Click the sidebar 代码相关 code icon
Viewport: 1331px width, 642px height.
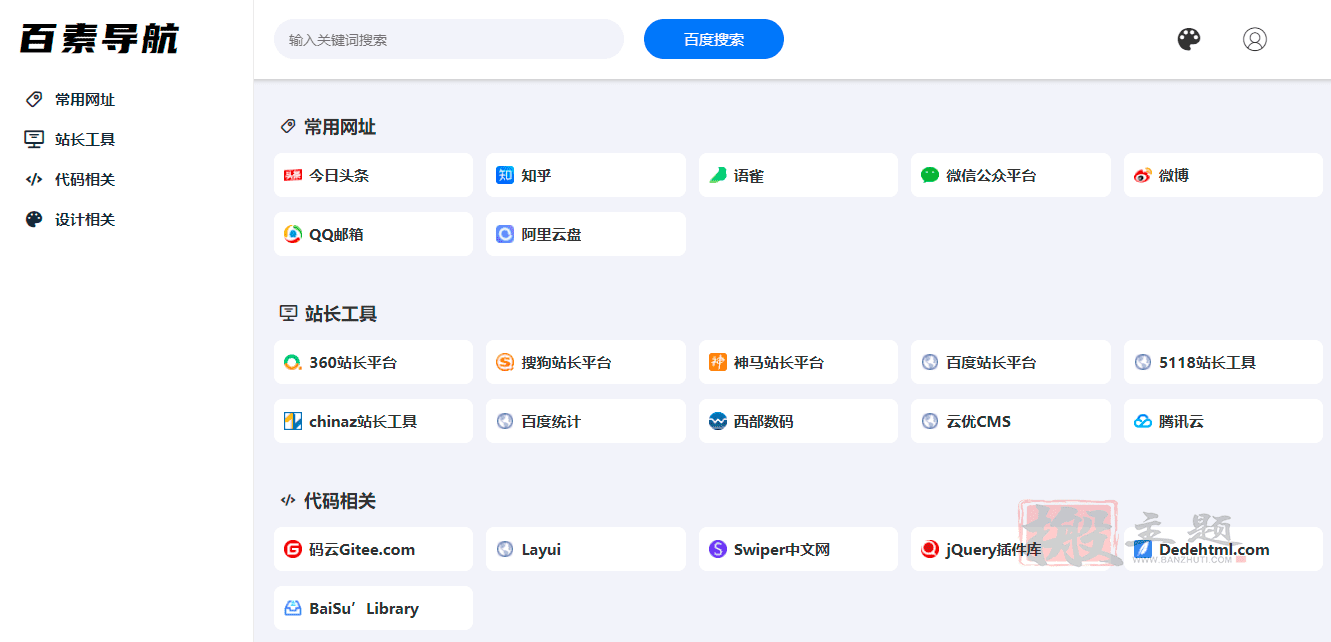[x=34, y=179]
